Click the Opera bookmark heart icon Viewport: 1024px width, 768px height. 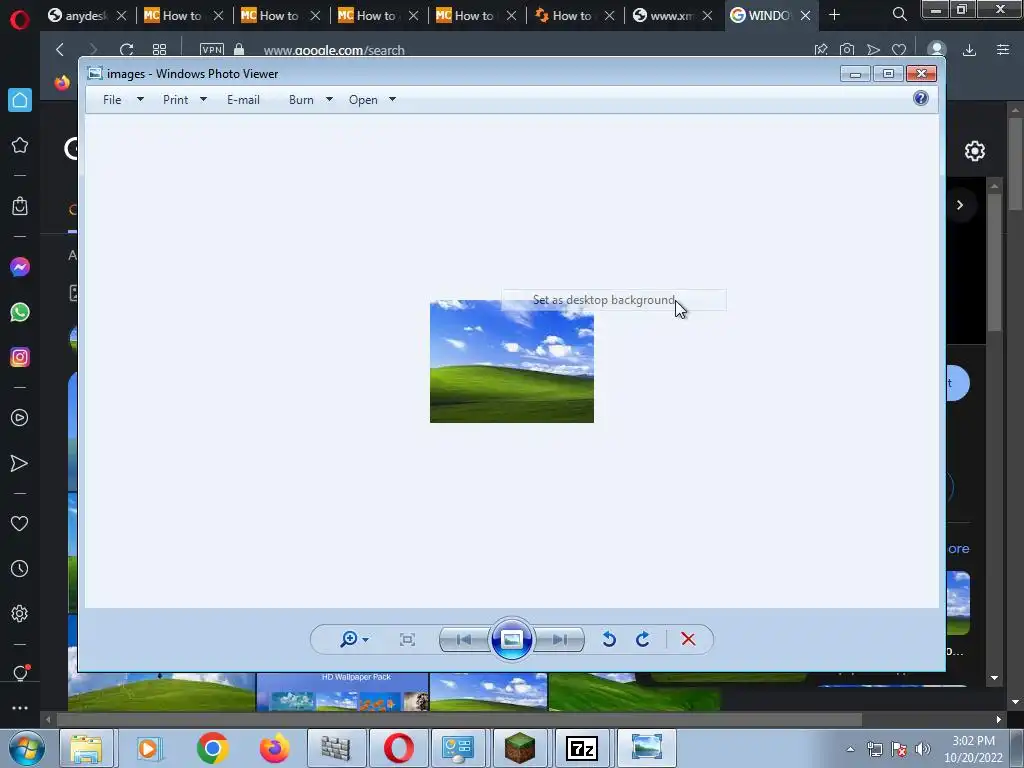click(899, 50)
